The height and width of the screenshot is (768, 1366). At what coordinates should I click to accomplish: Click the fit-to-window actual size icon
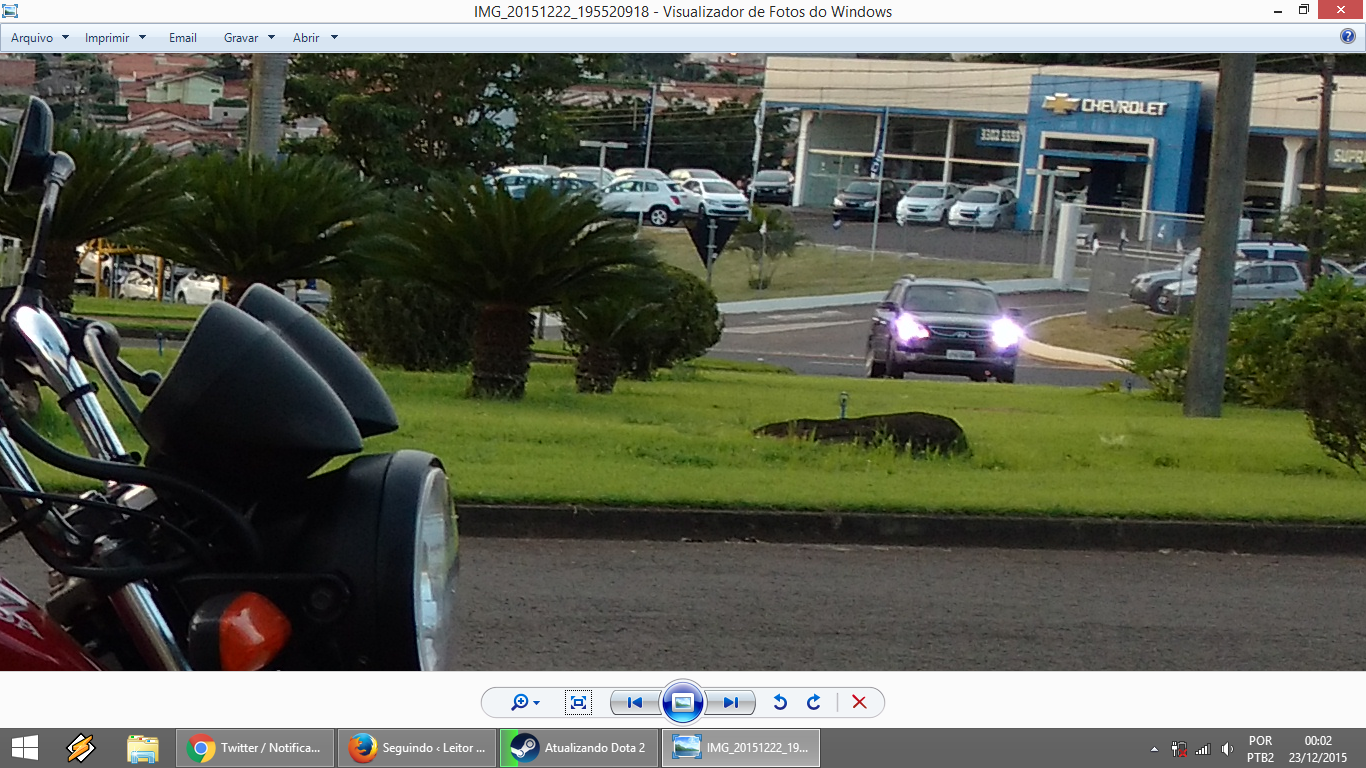(x=578, y=702)
